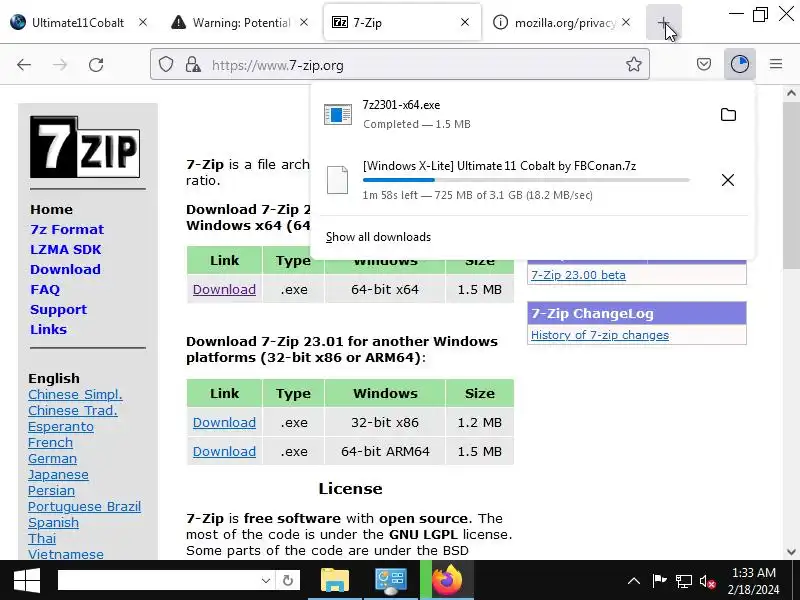Image resolution: width=800 pixels, height=600 pixels.
Task: Click the Forward navigation arrow
Action: [x=60, y=65]
